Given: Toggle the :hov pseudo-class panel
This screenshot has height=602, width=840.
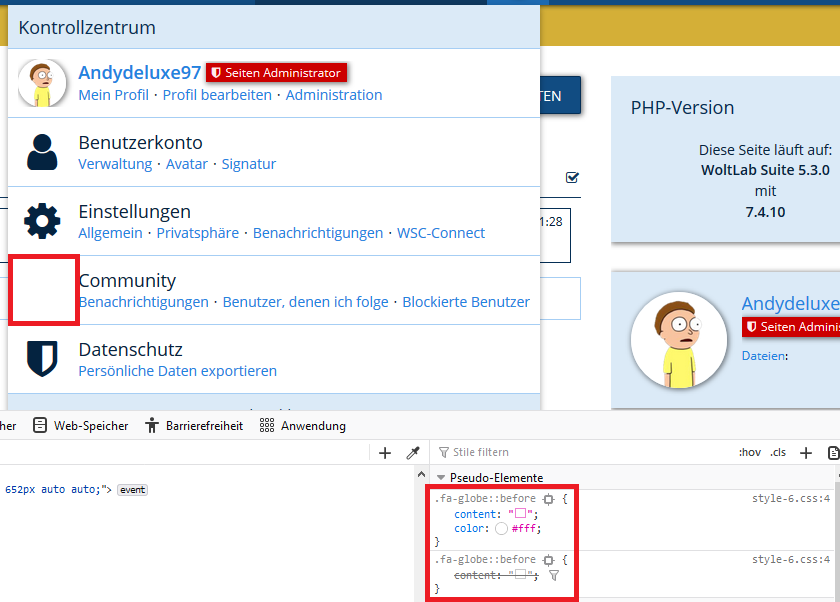Looking at the screenshot, I should pyautogui.click(x=749, y=453).
